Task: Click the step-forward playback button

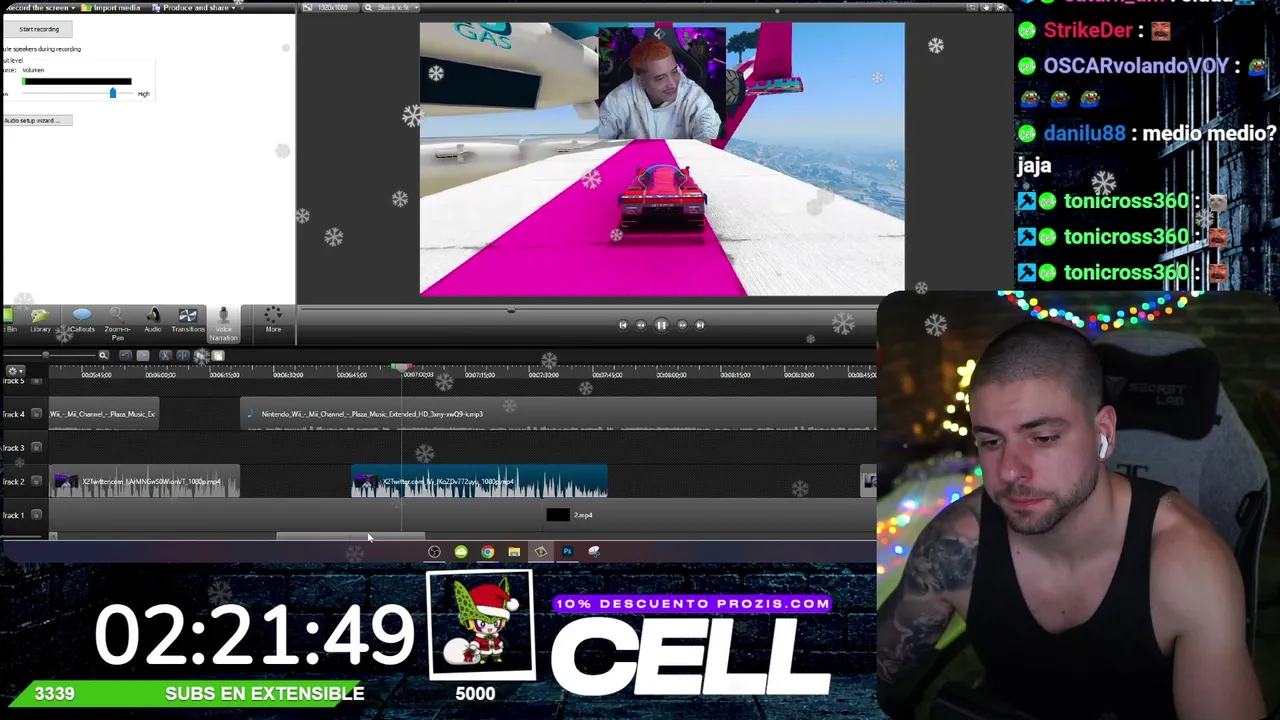Action: pyautogui.click(x=682, y=325)
